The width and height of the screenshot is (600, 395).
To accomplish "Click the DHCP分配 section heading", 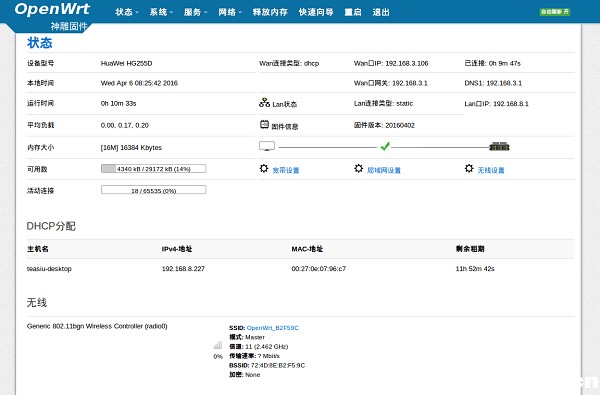I will [x=51, y=226].
